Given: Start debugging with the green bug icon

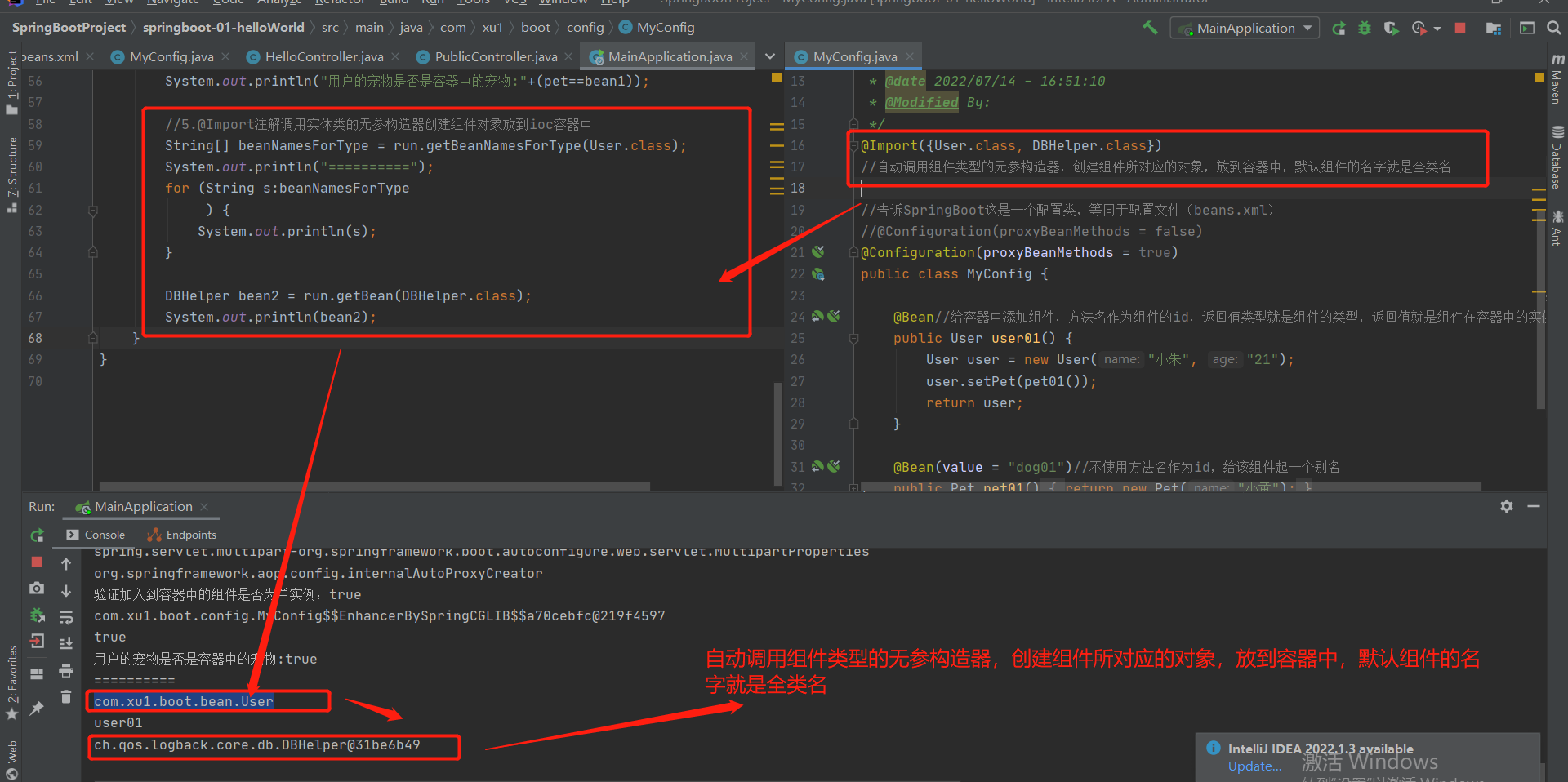Looking at the screenshot, I should tap(1364, 28).
